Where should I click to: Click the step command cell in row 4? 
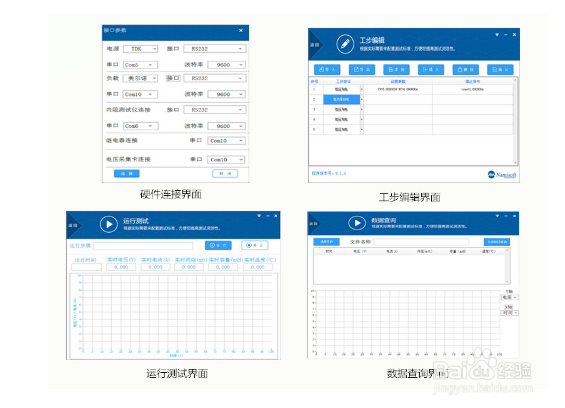coord(342,120)
